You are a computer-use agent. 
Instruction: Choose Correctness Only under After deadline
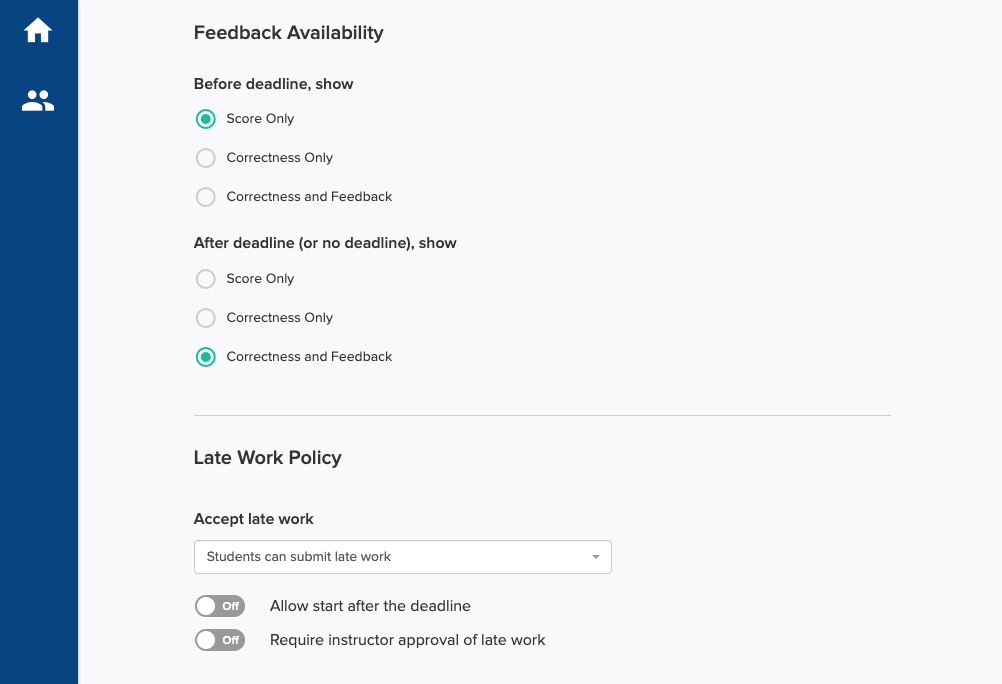coord(205,318)
